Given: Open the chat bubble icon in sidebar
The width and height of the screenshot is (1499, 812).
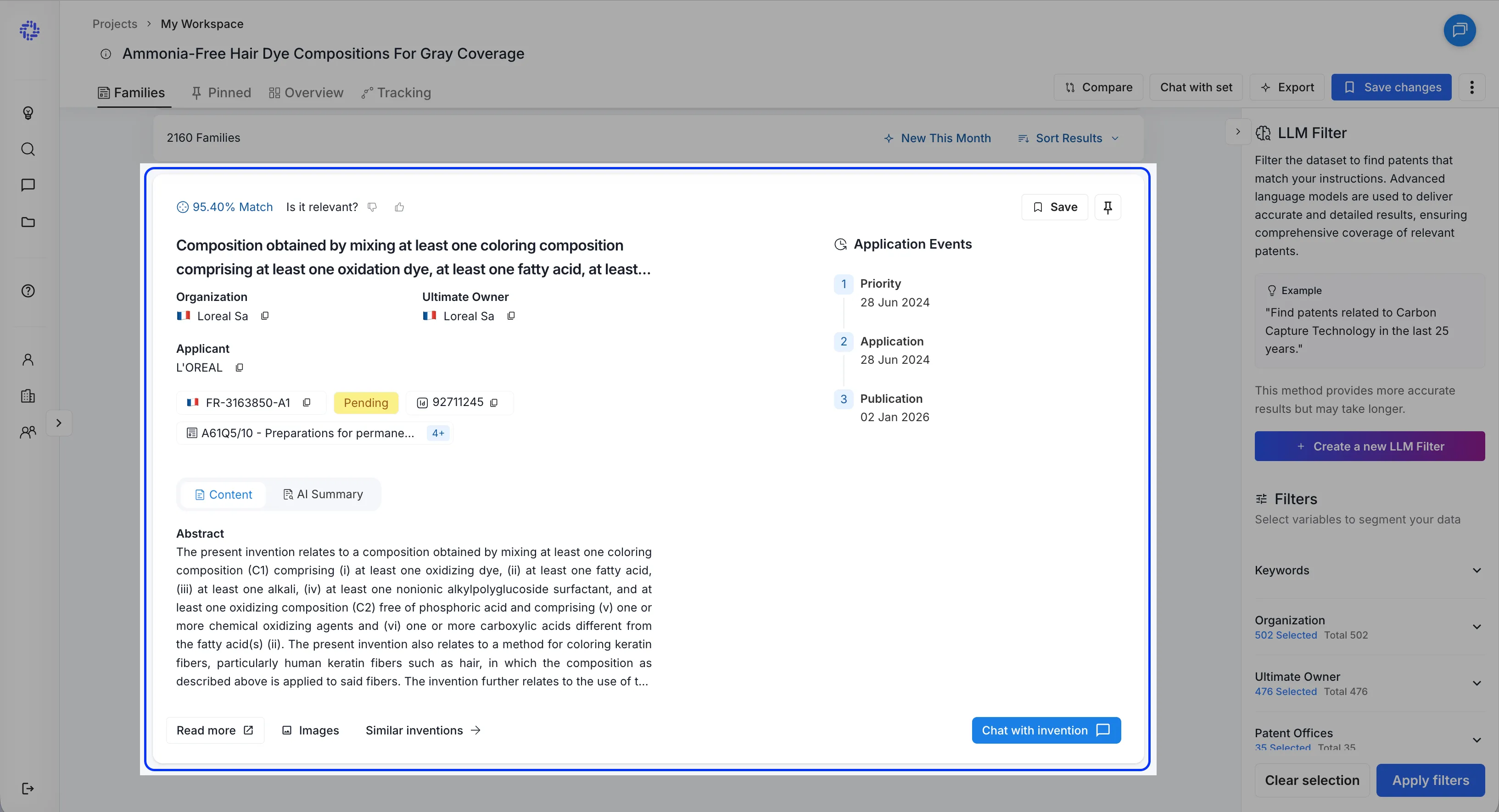Looking at the screenshot, I should (x=28, y=185).
